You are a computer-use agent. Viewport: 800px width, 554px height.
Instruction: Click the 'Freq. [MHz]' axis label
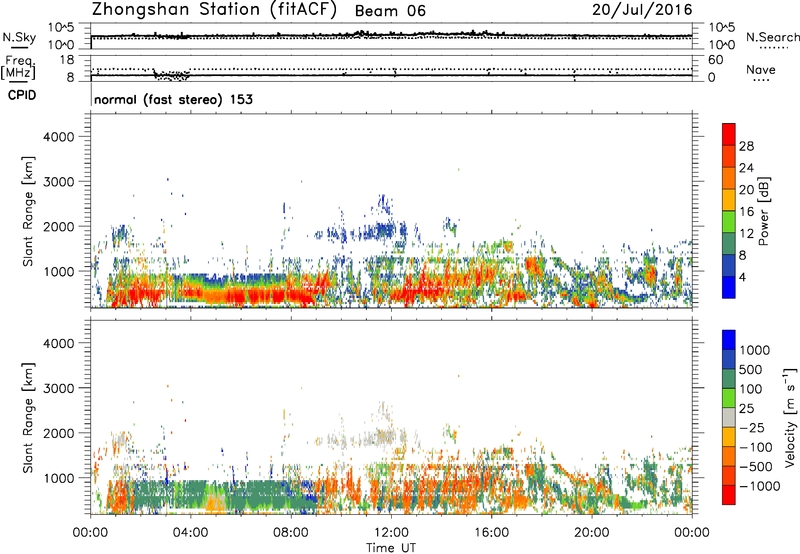click(18, 68)
